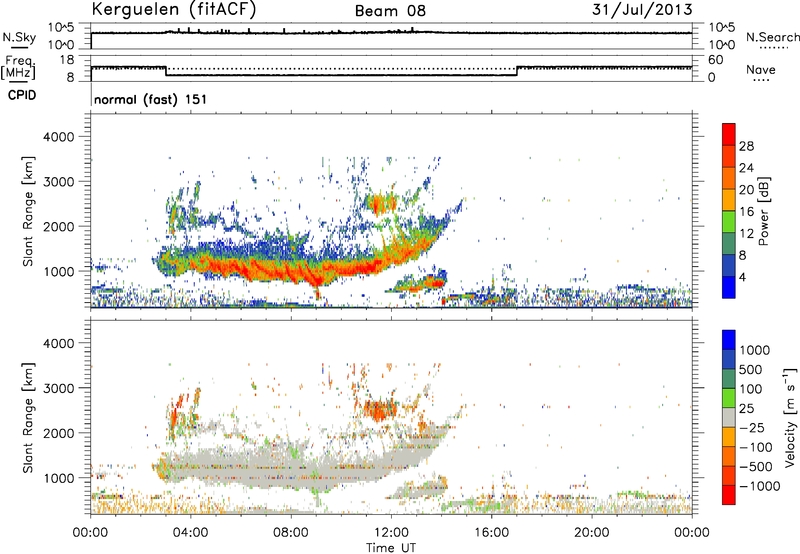Click the '04:00' time axis tick label
The width and height of the screenshot is (800, 554).
pos(190,533)
